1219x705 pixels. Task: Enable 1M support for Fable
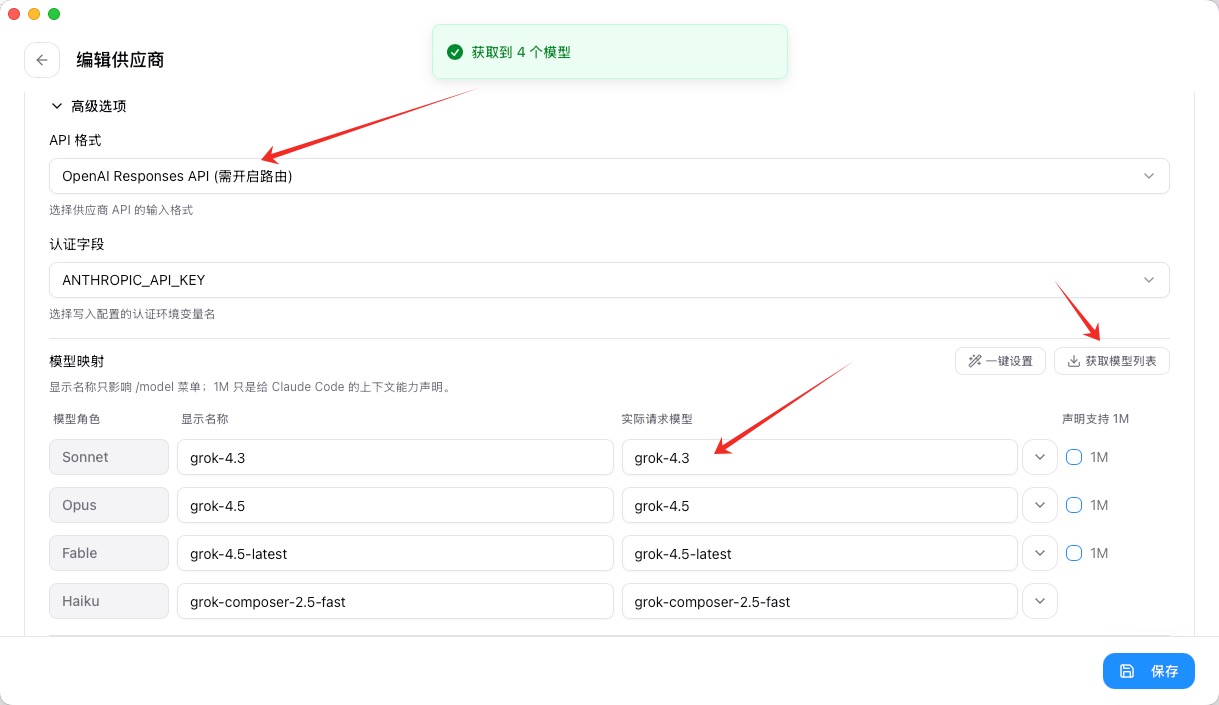pos(1074,553)
